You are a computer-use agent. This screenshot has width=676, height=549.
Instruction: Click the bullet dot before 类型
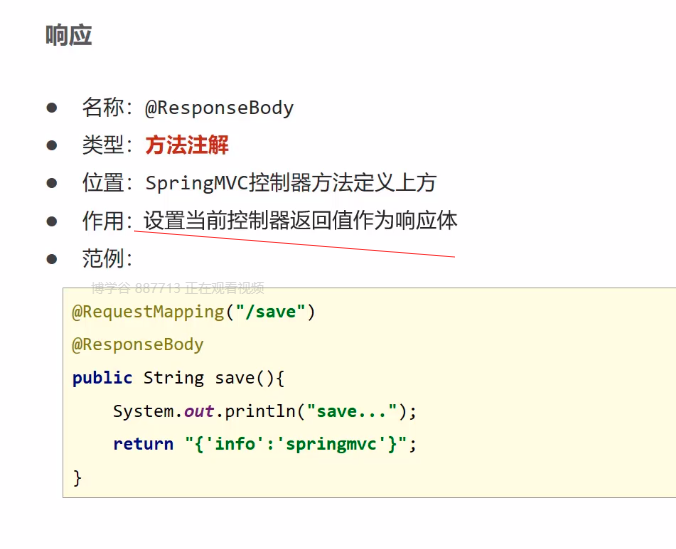(52, 145)
